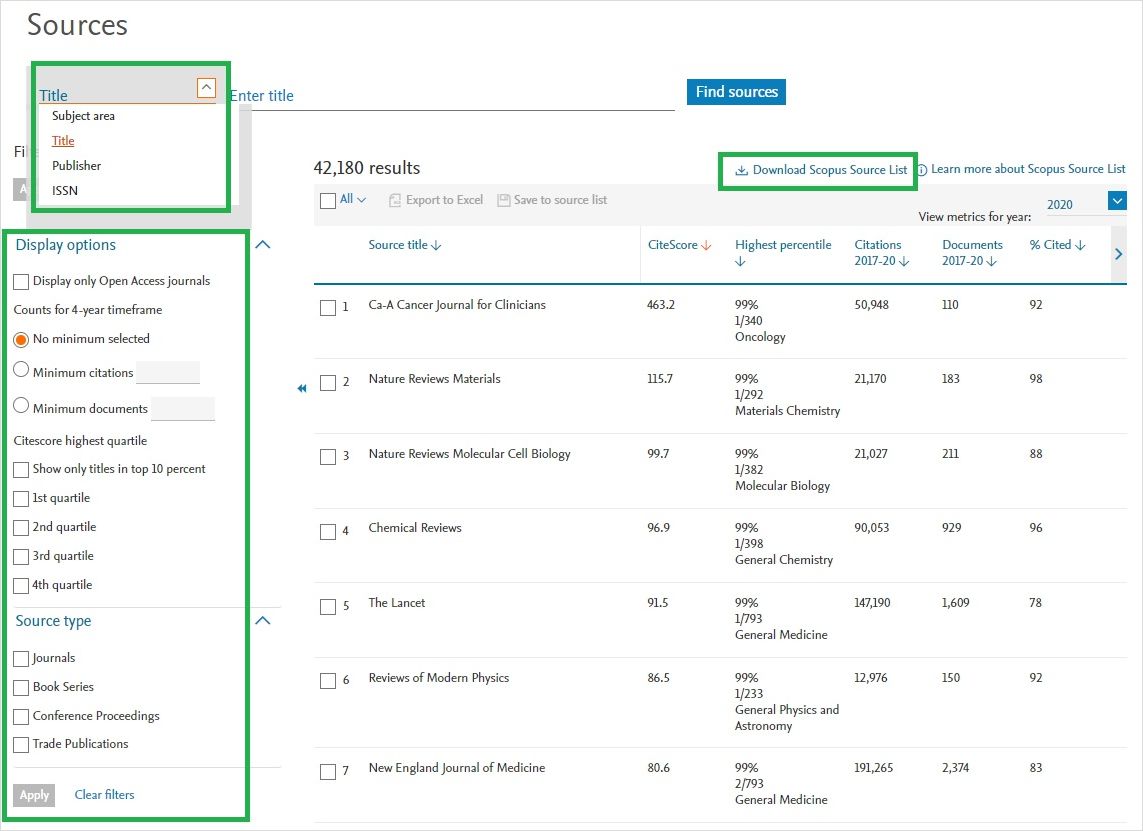Collapse the Source type section
1143x831 pixels.
pyautogui.click(x=263, y=620)
